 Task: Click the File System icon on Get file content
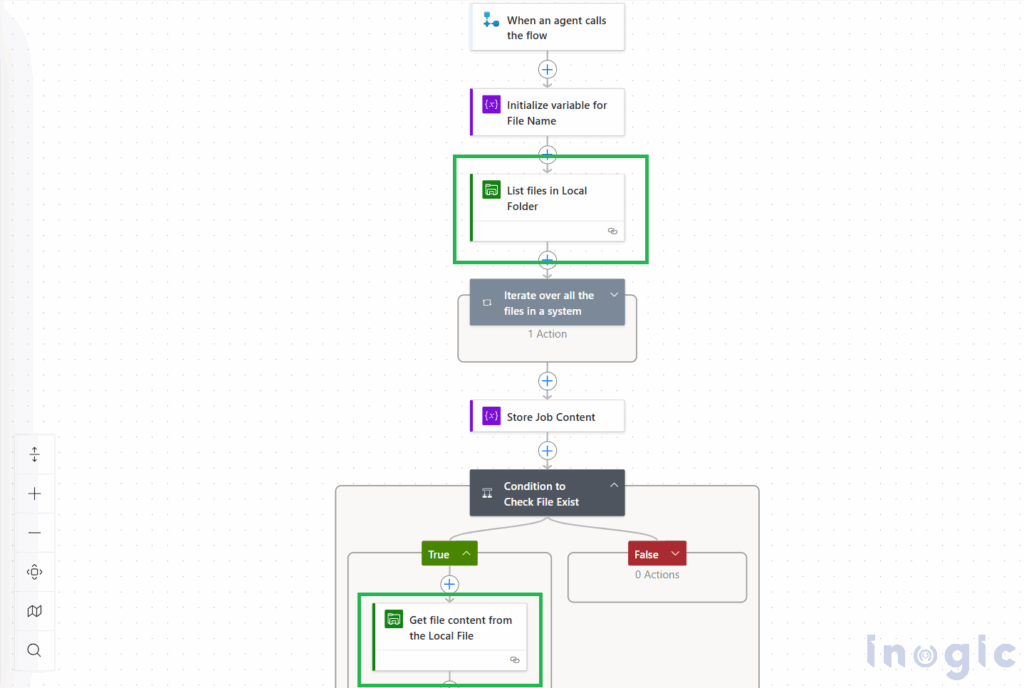[x=394, y=620]
